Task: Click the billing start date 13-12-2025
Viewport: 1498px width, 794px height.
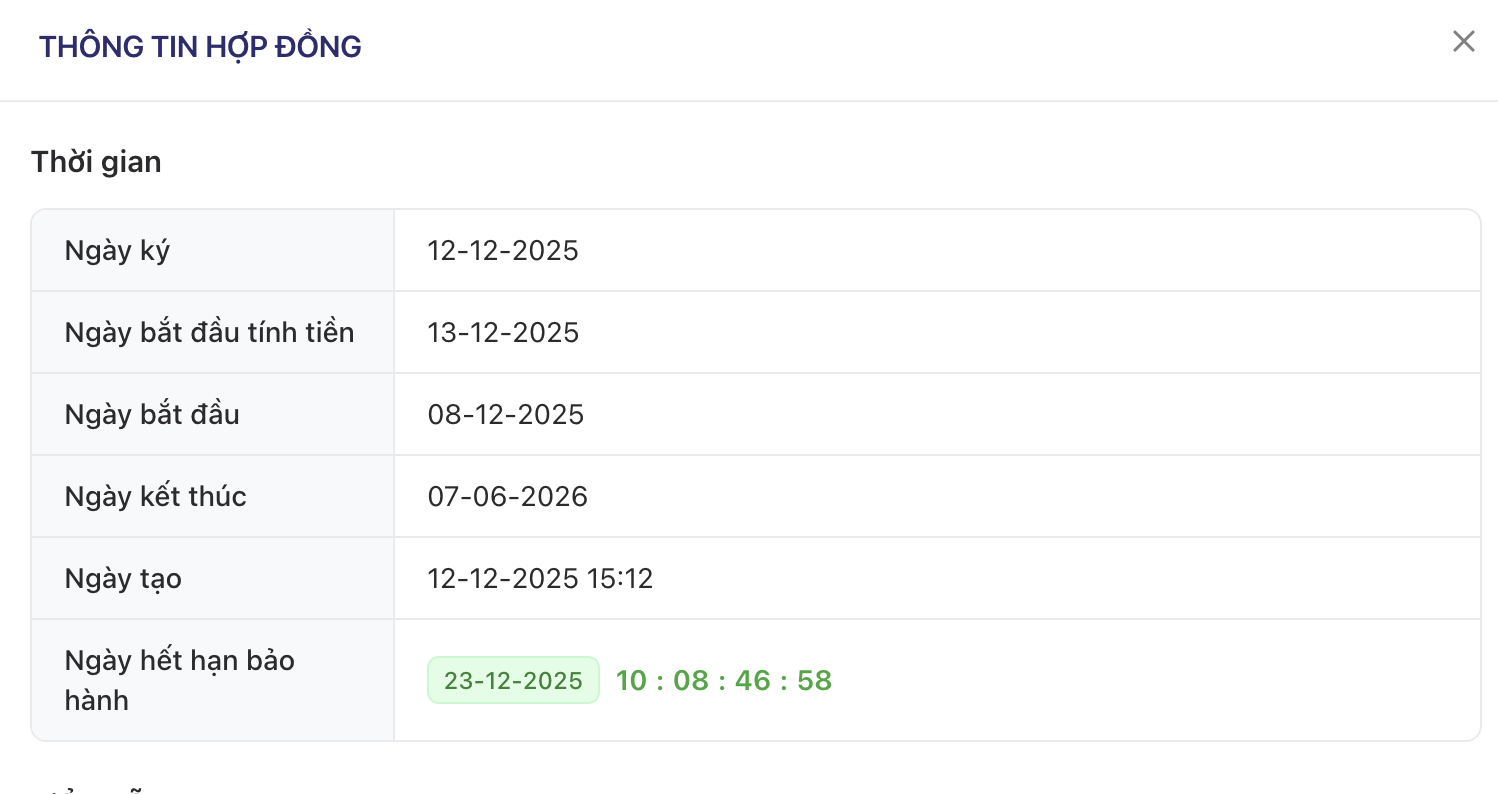Action: (503, 332)
